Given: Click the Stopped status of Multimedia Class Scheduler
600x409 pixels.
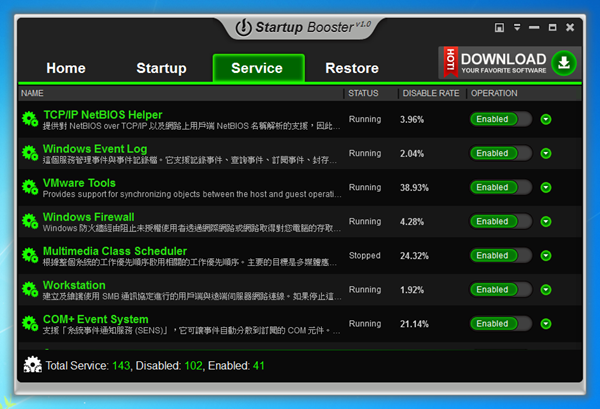Looking at the screenshot, I should [x=364, y=255].
